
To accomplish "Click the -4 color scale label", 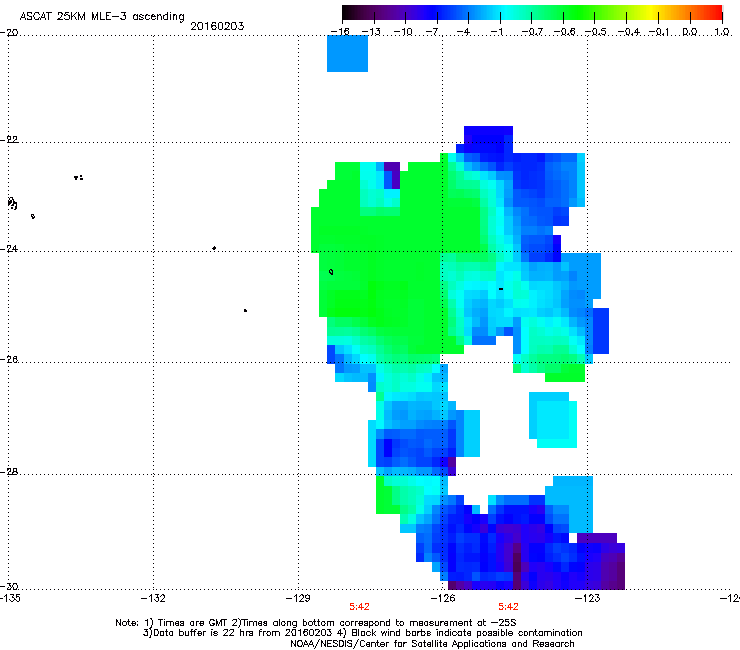I will [465, 32].
